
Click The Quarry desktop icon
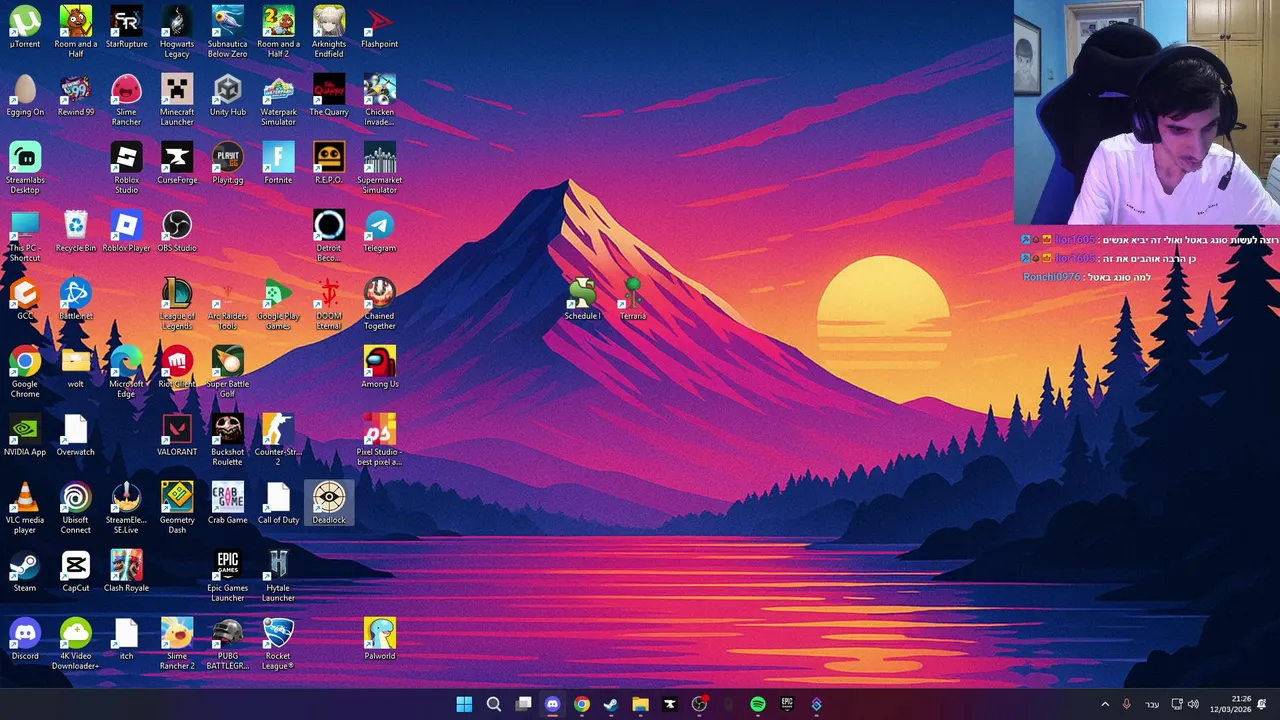coord(329,95)
